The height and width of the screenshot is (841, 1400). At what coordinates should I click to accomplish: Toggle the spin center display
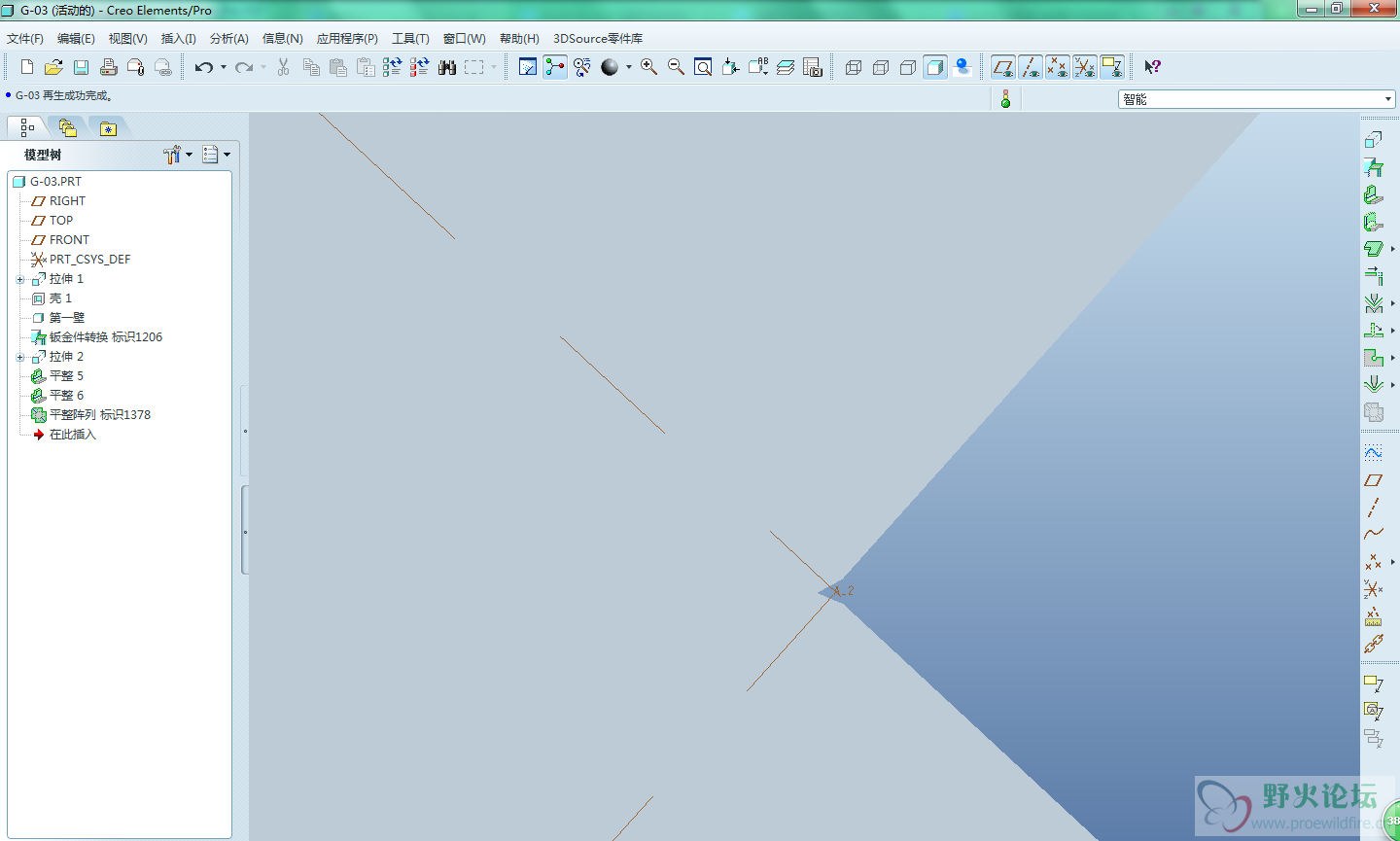pos(555,67)
